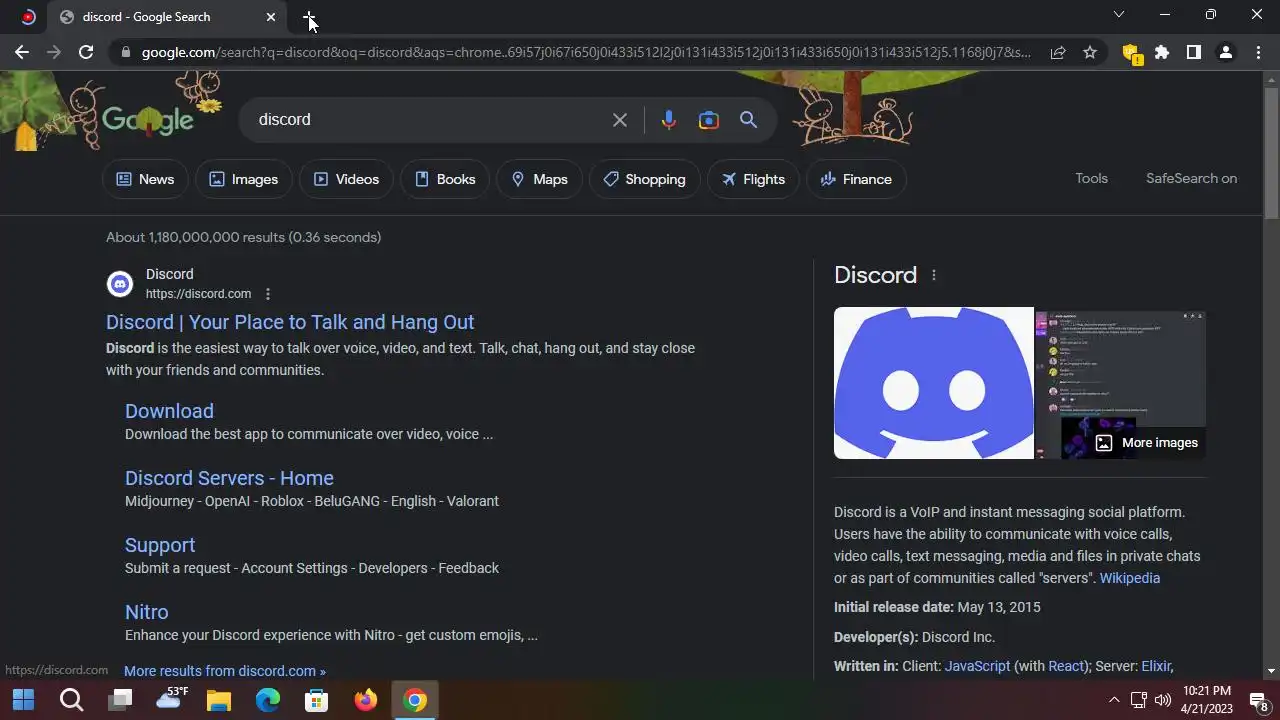
Task: Switch to the Shopping results tab
Action: (x=644, y=179)
